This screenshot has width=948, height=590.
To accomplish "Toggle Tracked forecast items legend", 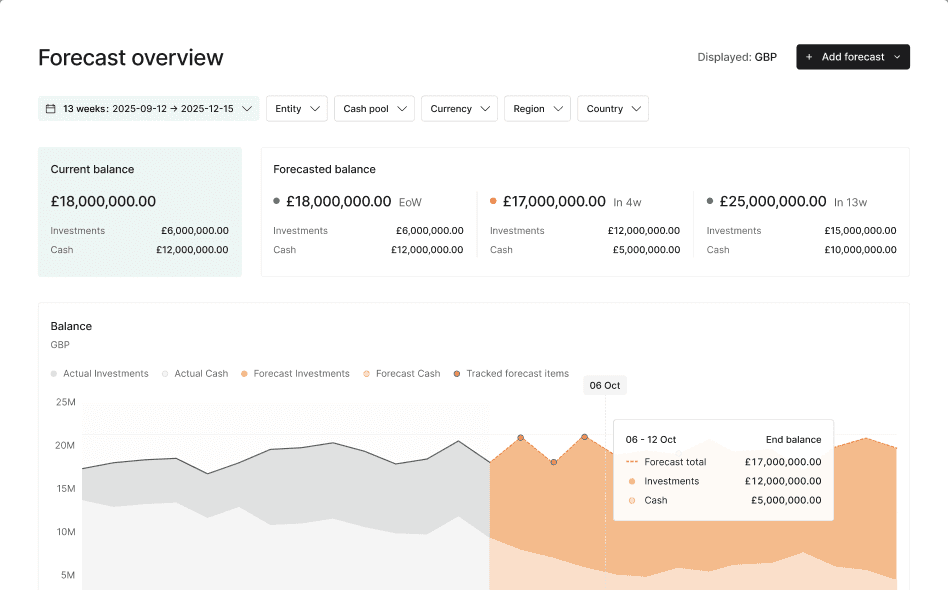I will pos(511,374).
